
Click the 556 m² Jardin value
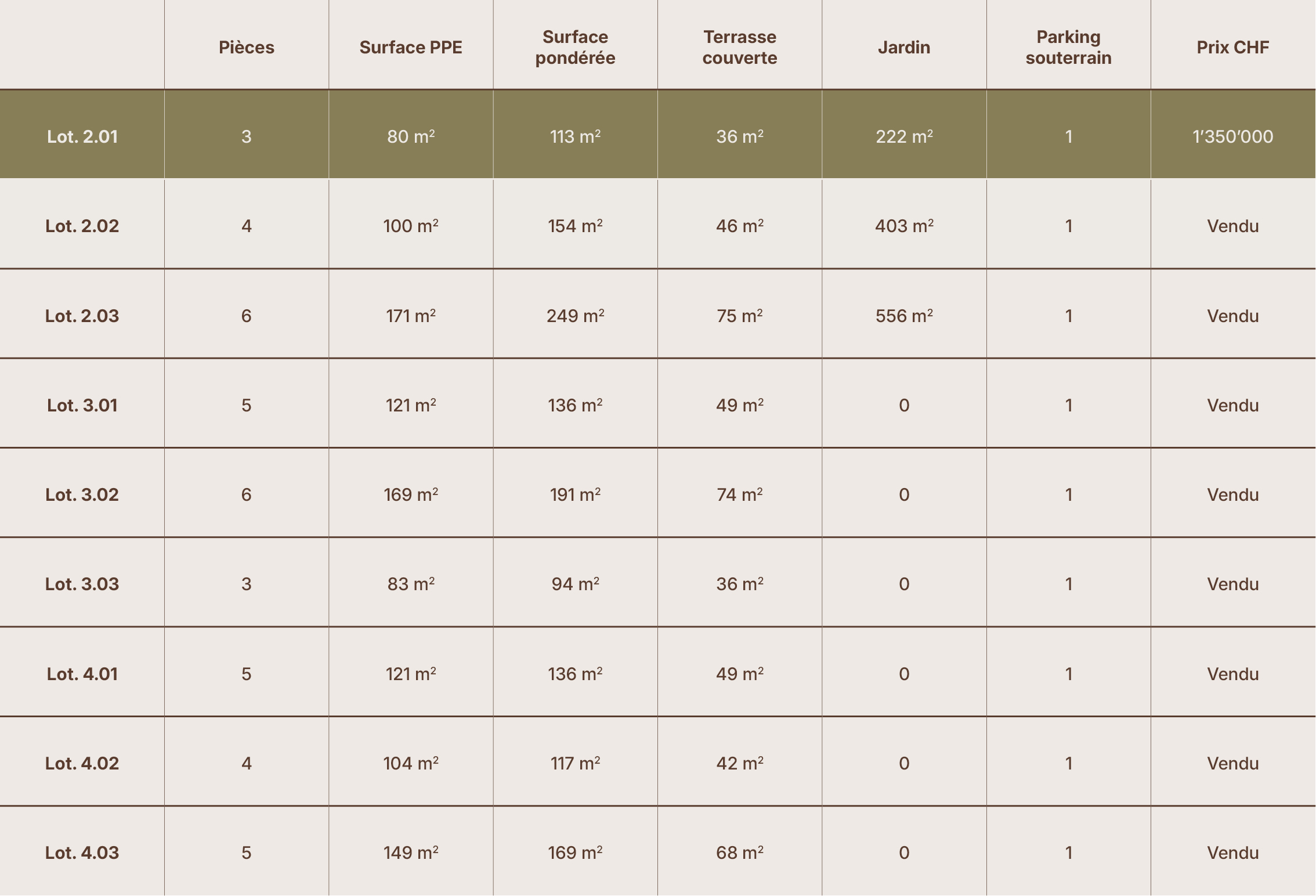click(x=904, y=316)
